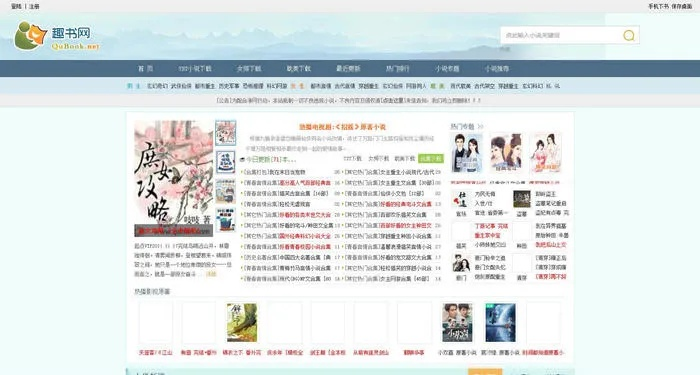Image resolution: width=700 pixels, height=375 pixels.
Task: Select the first small cover thumbnail beside 庶女攻略
Action: [x=225, y=133]
